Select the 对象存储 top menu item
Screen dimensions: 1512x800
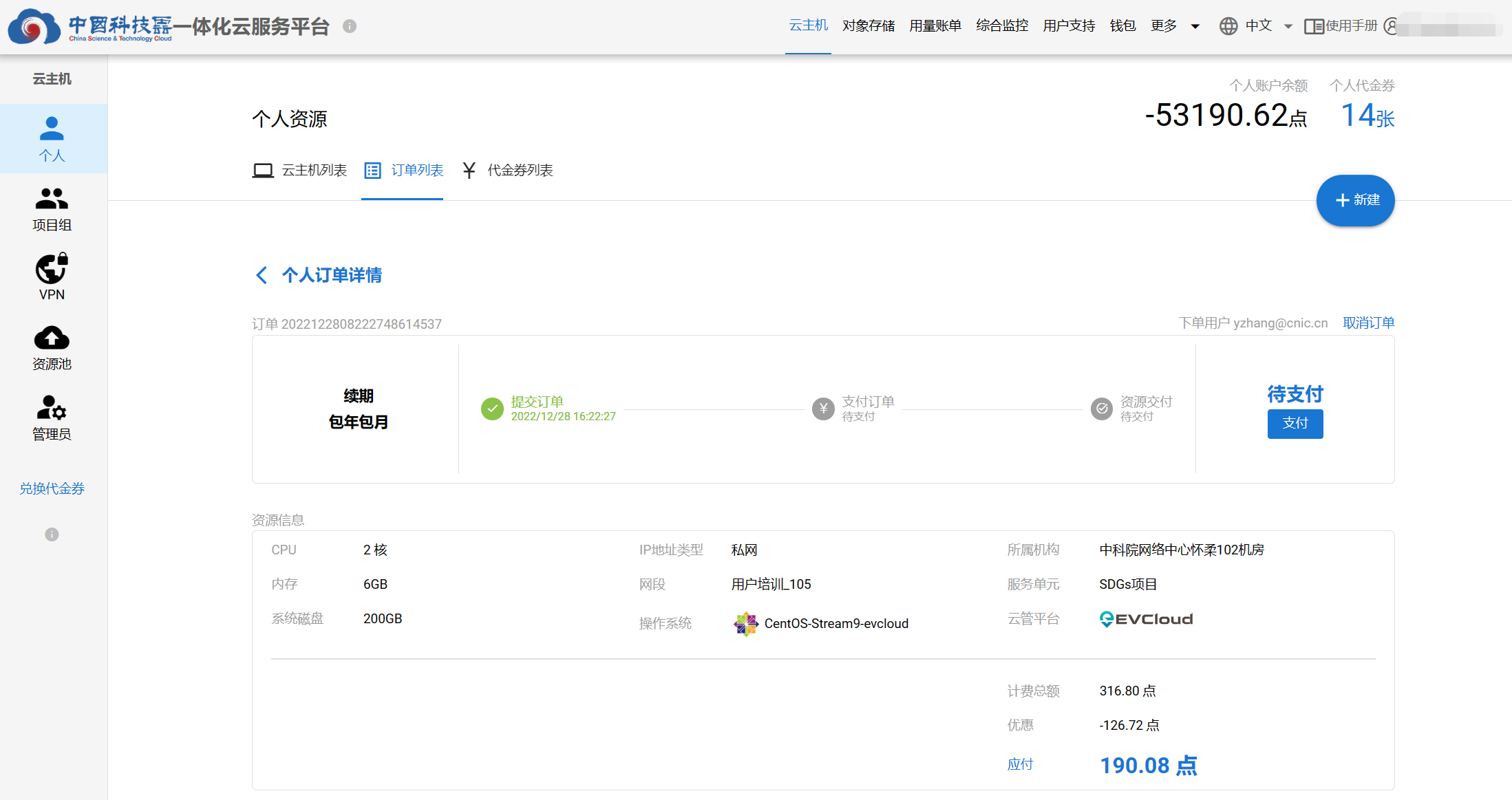click(869, 25)
